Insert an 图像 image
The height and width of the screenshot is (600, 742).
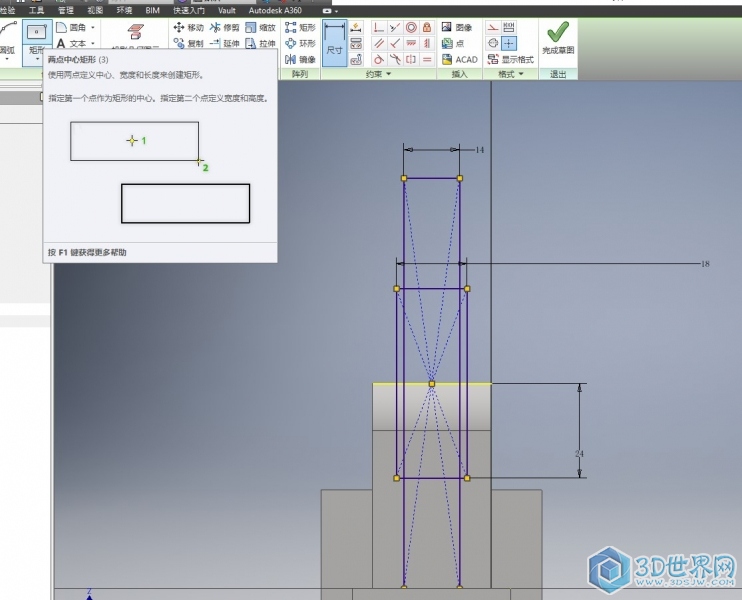tap(459, 28)
